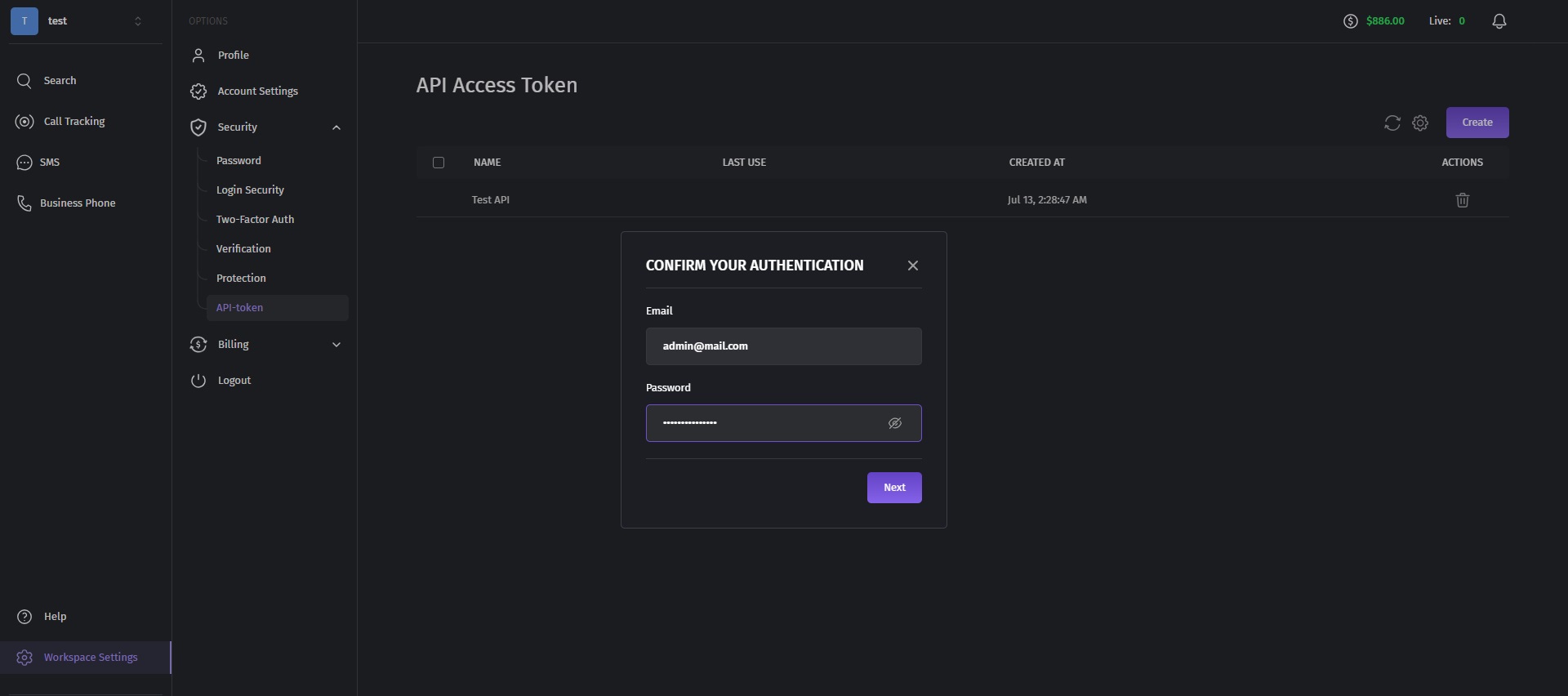Open Two-Factor Auth settings
Viewport: 1568px width, 696px height.
click(255, 220)
